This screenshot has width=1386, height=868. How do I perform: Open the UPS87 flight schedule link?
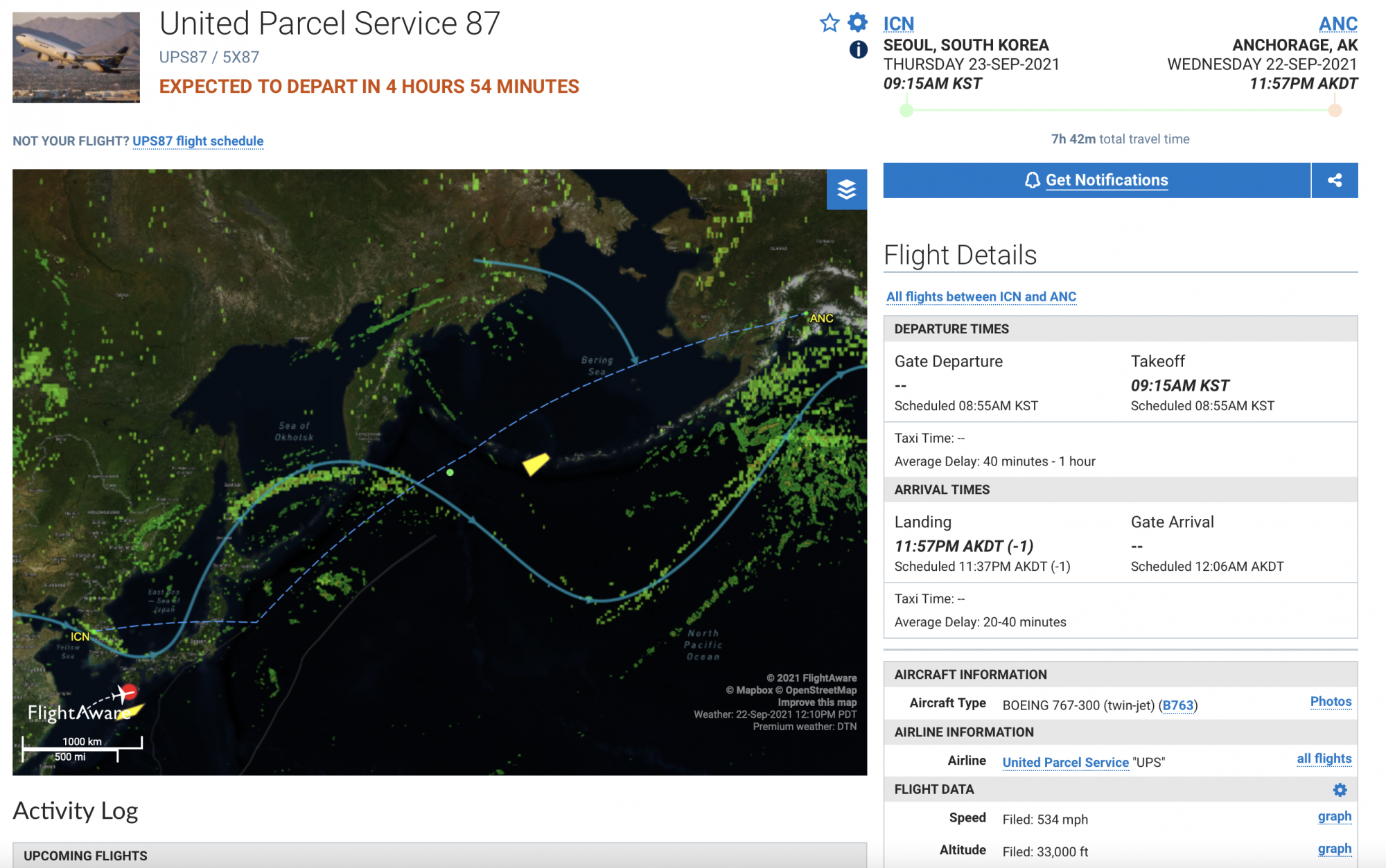(x=198, y=141)
